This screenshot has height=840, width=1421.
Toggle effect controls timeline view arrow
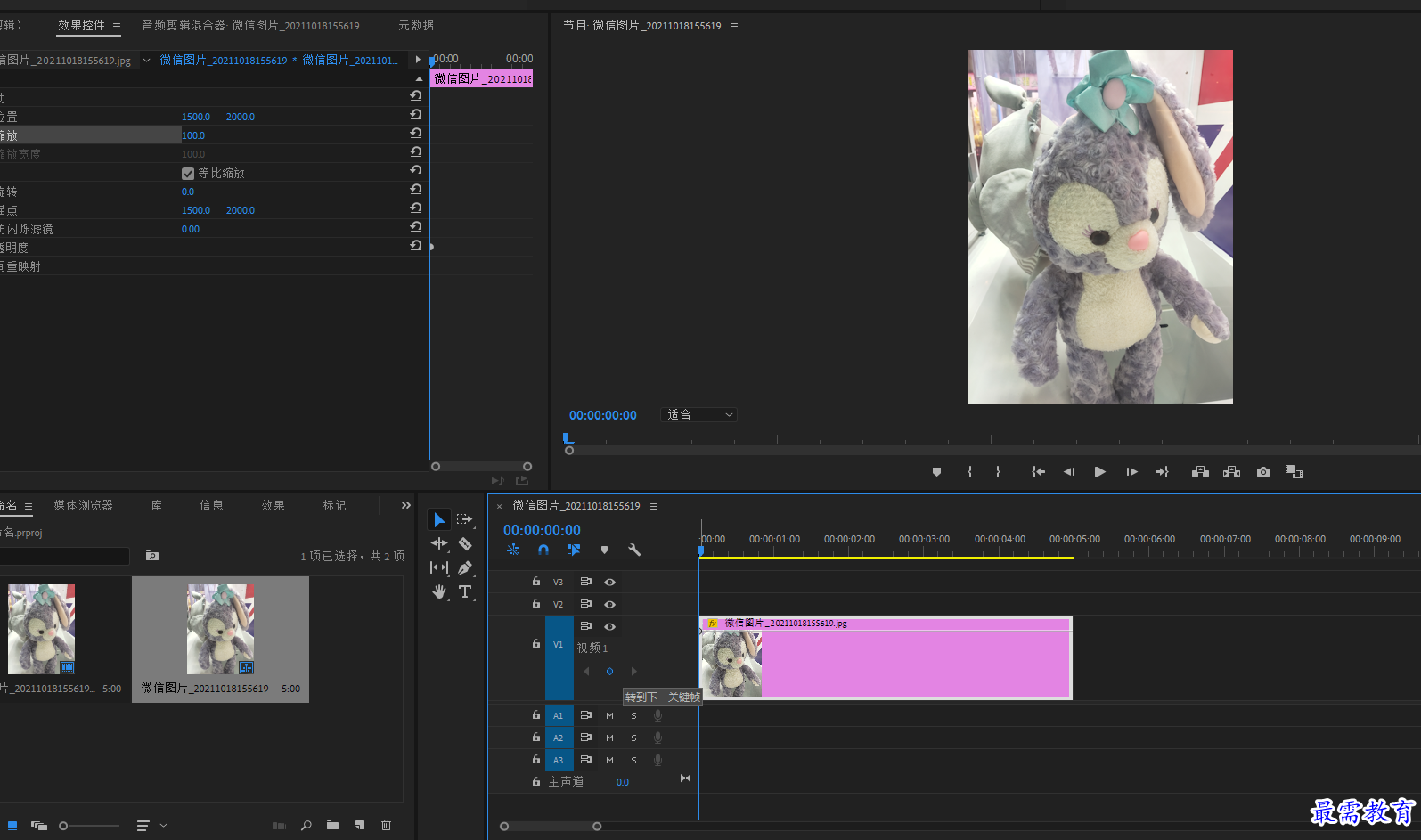(x=418, y=60)
